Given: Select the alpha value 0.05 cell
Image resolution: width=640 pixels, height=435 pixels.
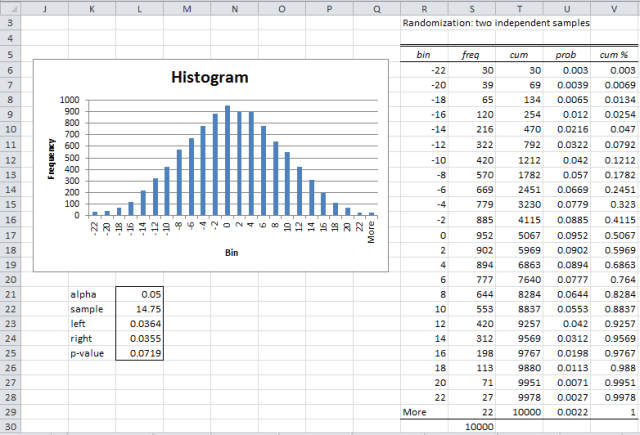Looking at the screenshot, I should tap(140, 294).
